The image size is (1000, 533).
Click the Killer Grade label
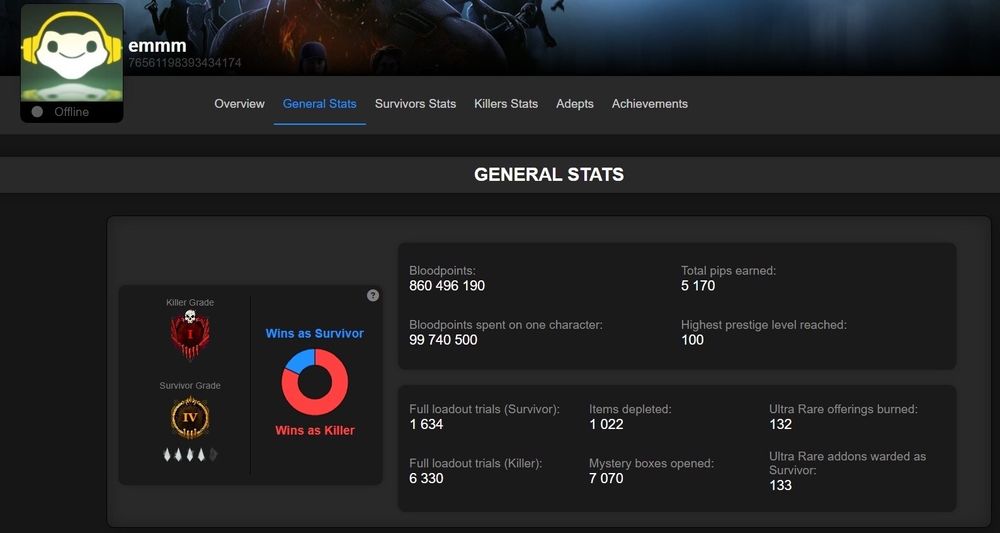point(190,302)
